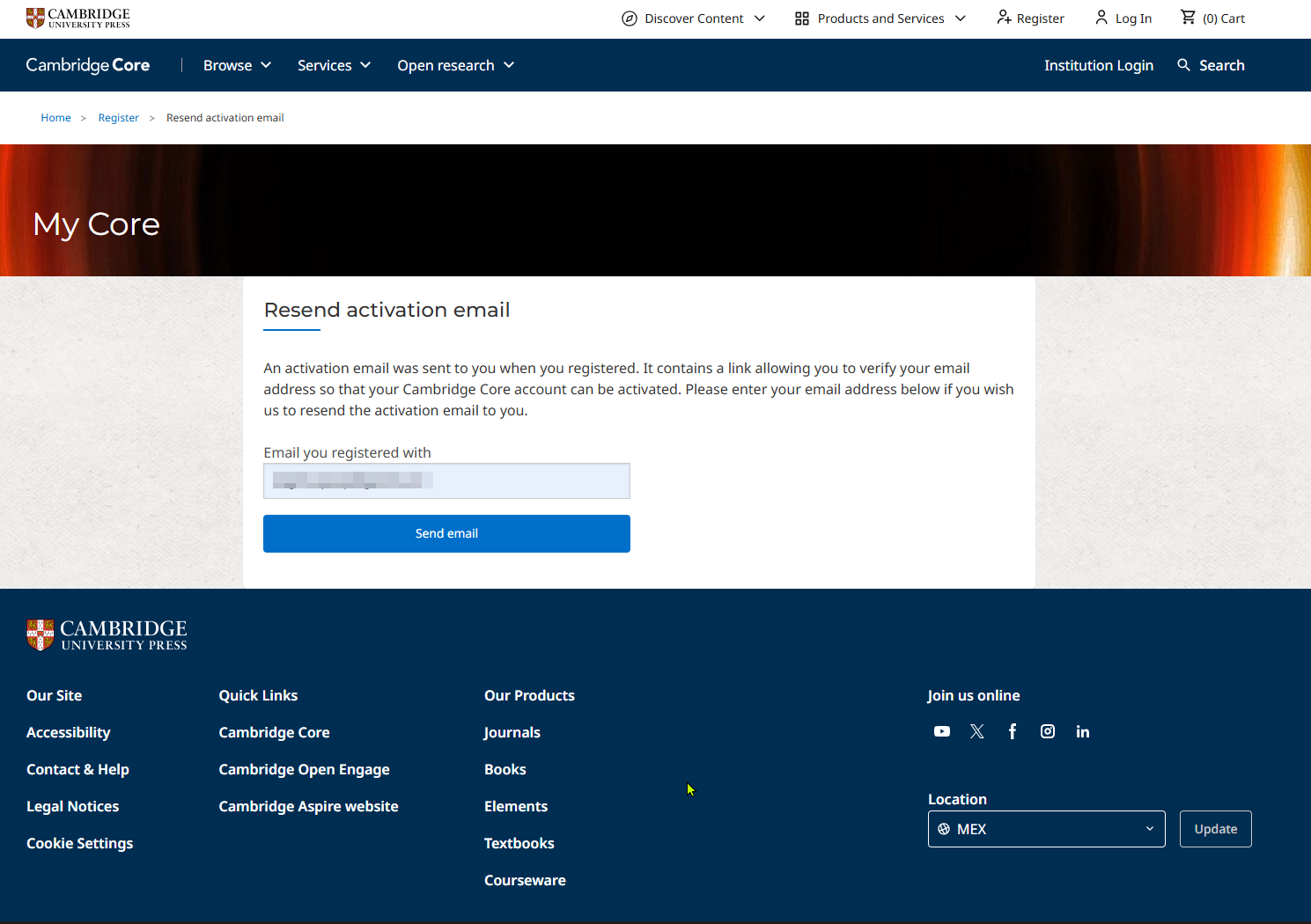
Task: Click the Cambridge University Press logo in header
Action: pos(78,18)
